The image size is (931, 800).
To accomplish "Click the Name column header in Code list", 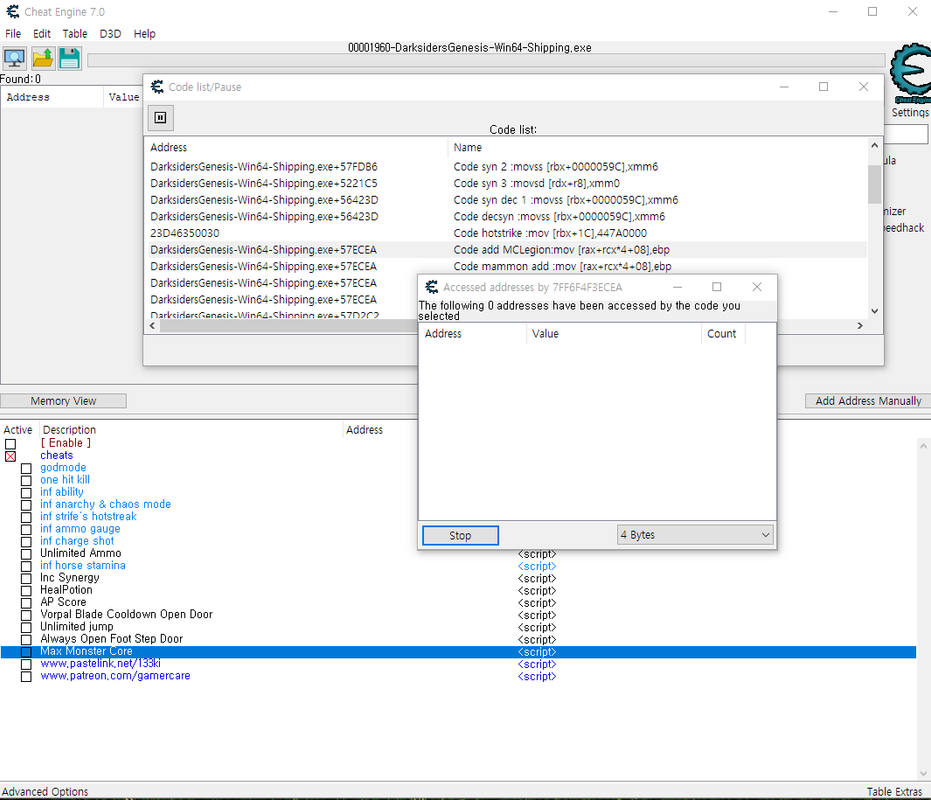I will click(657, 147).
